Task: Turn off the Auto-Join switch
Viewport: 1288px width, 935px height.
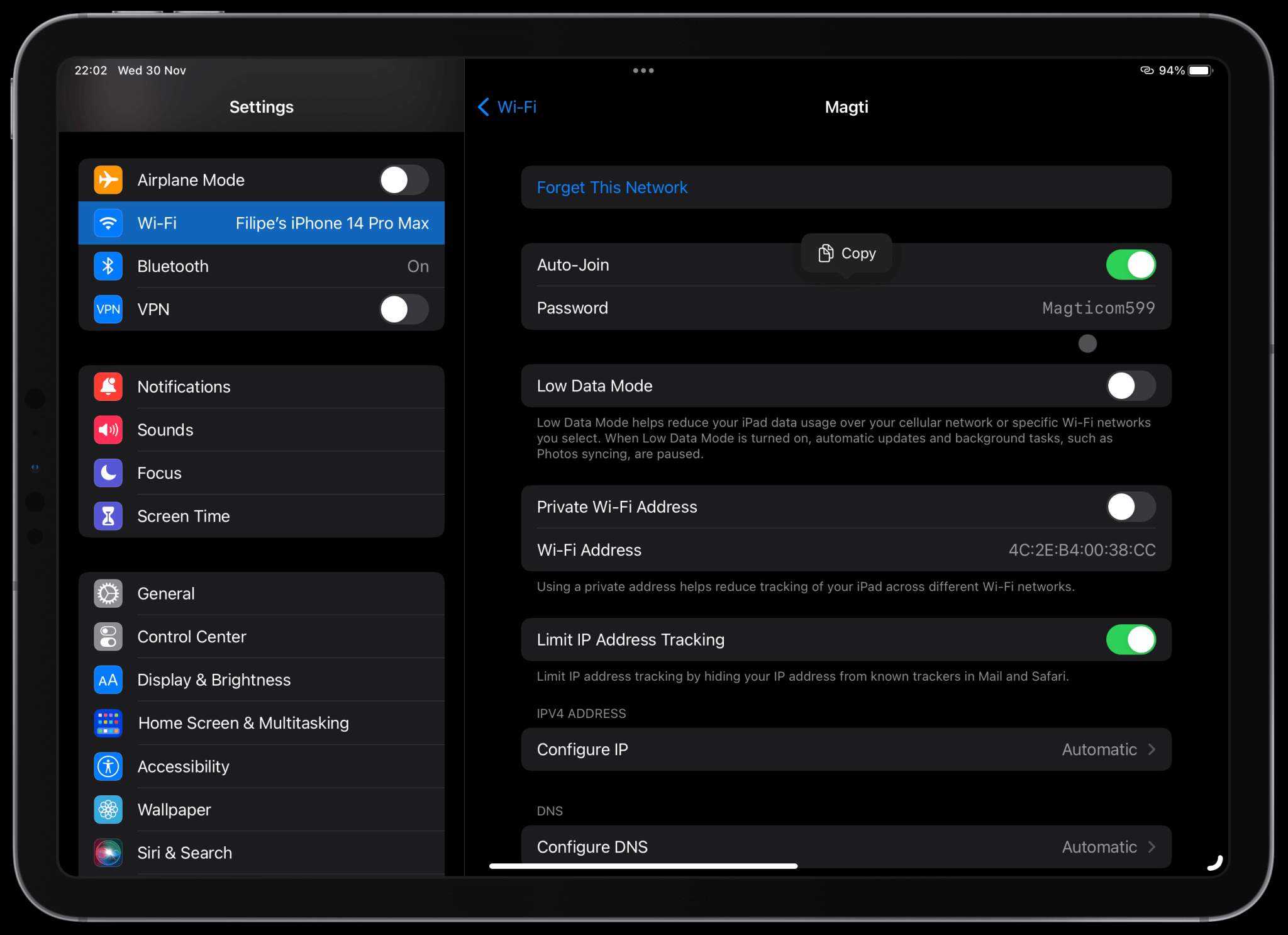Action: point(1130,265)
